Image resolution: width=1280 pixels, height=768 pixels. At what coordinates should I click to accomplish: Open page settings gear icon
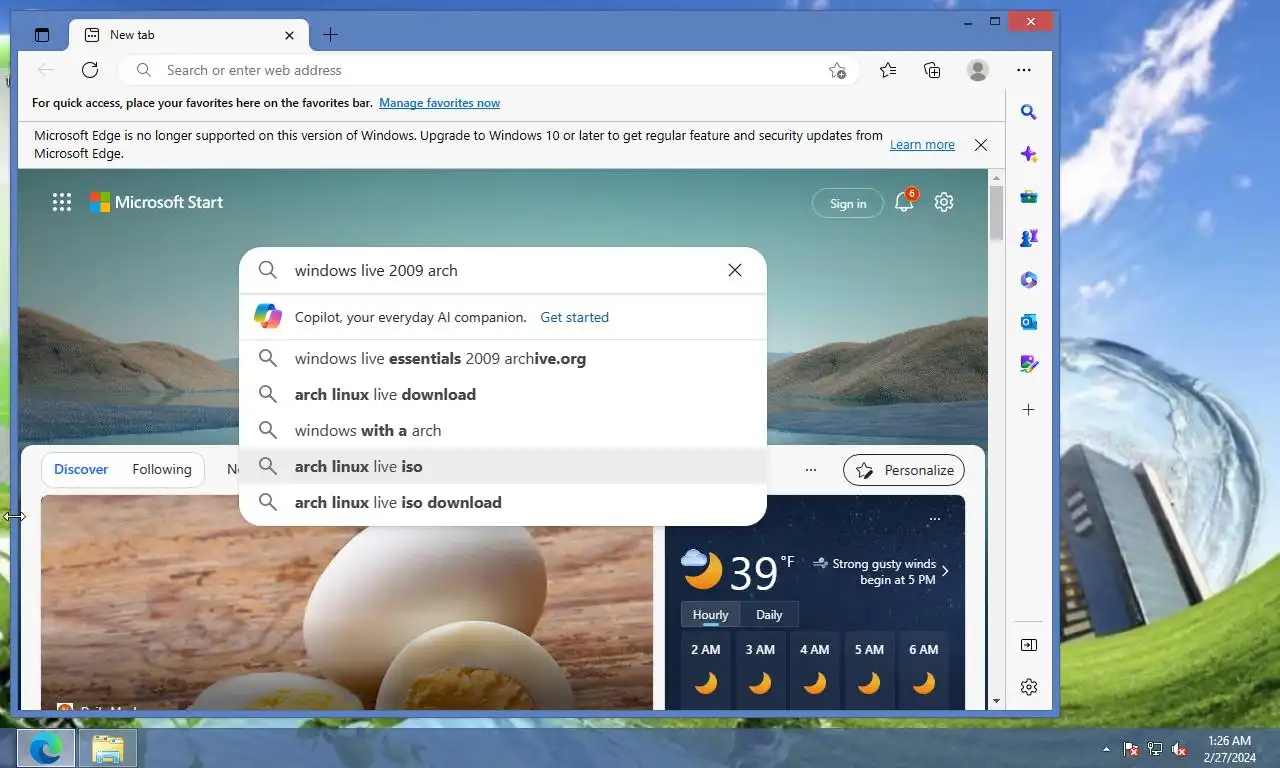pos(944,202)
